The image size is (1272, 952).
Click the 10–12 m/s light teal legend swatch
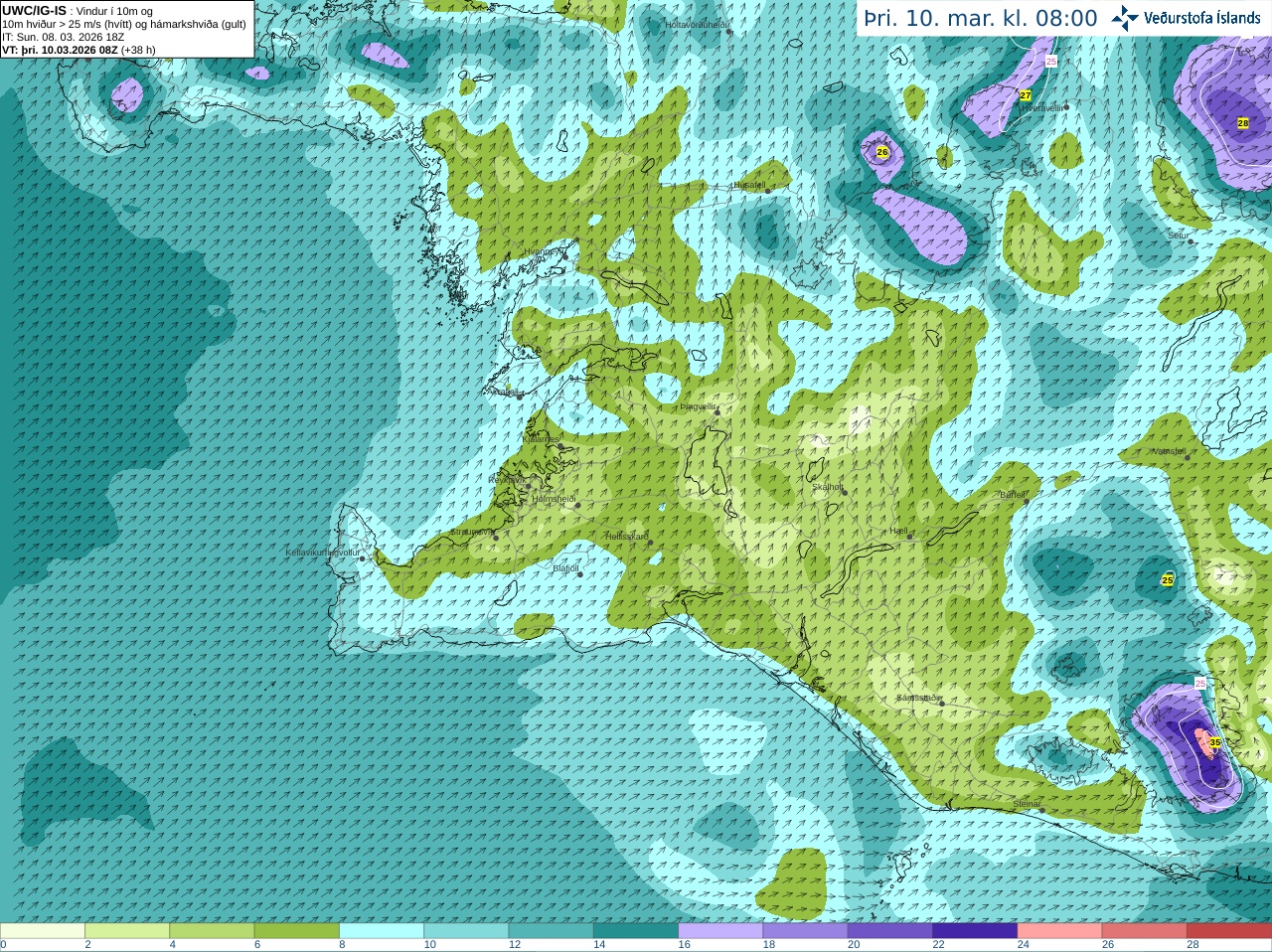click(466, 931)
